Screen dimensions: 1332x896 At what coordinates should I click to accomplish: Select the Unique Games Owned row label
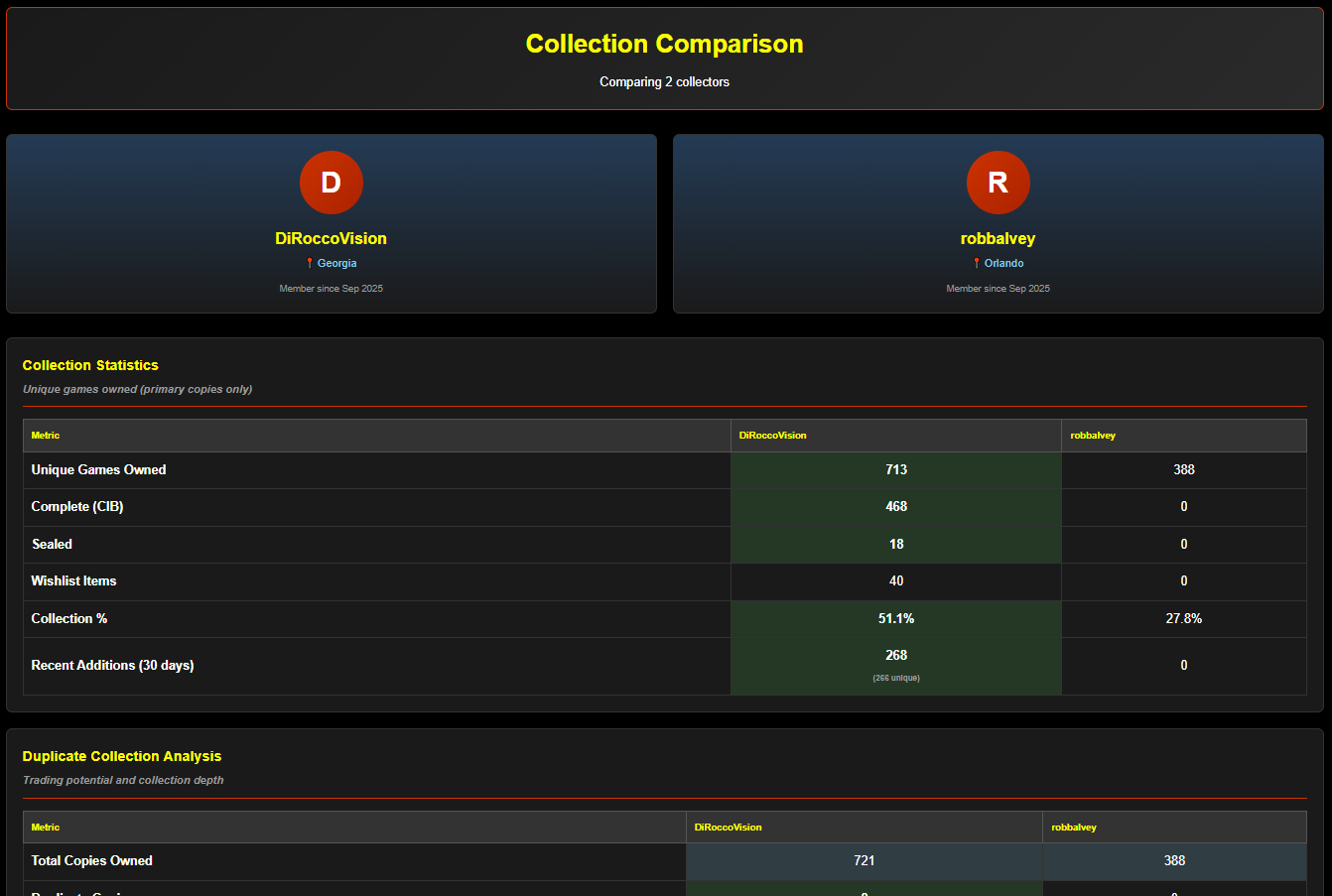click(x=98, y=470)
